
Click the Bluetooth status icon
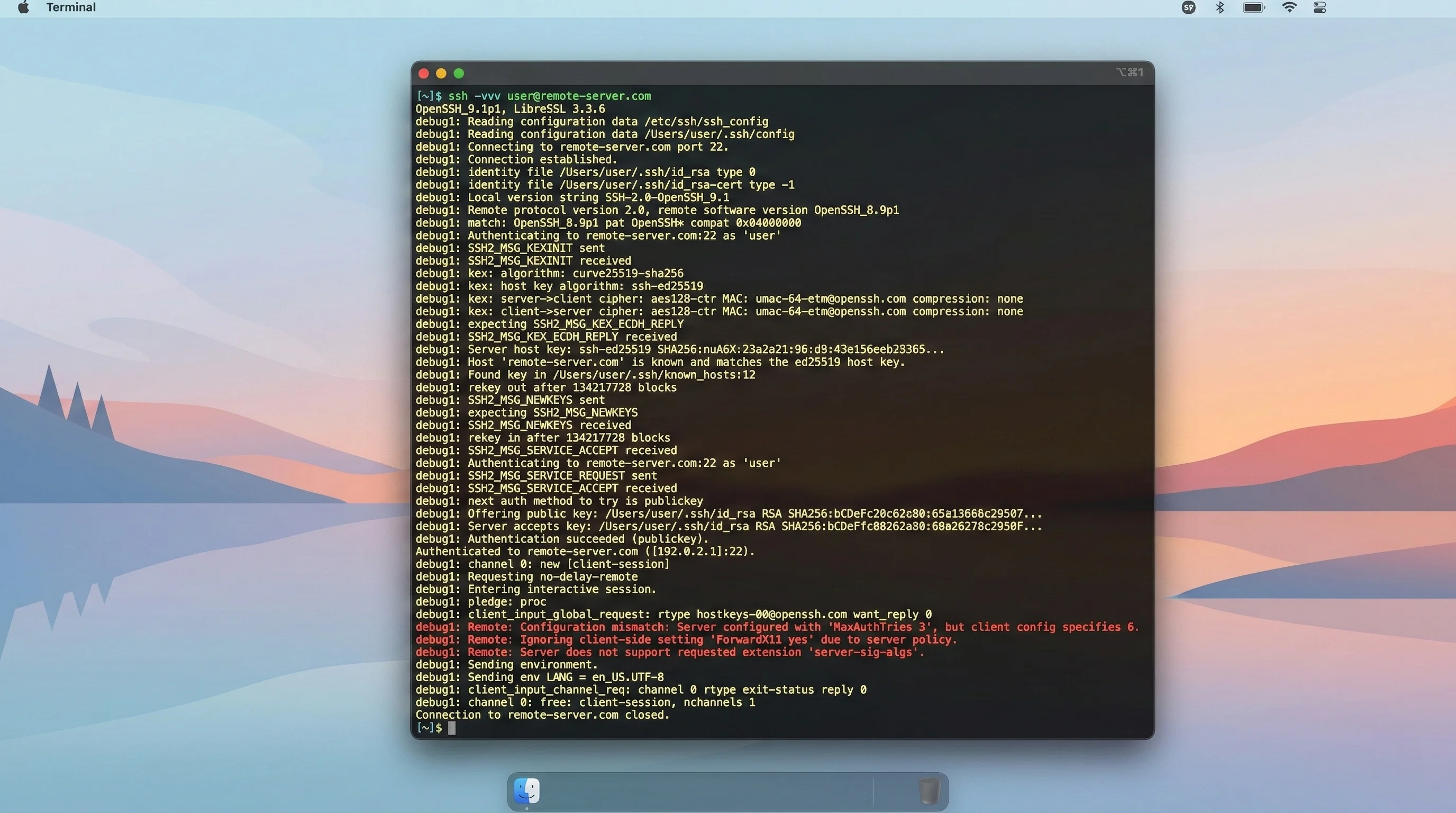[1220, 7]
